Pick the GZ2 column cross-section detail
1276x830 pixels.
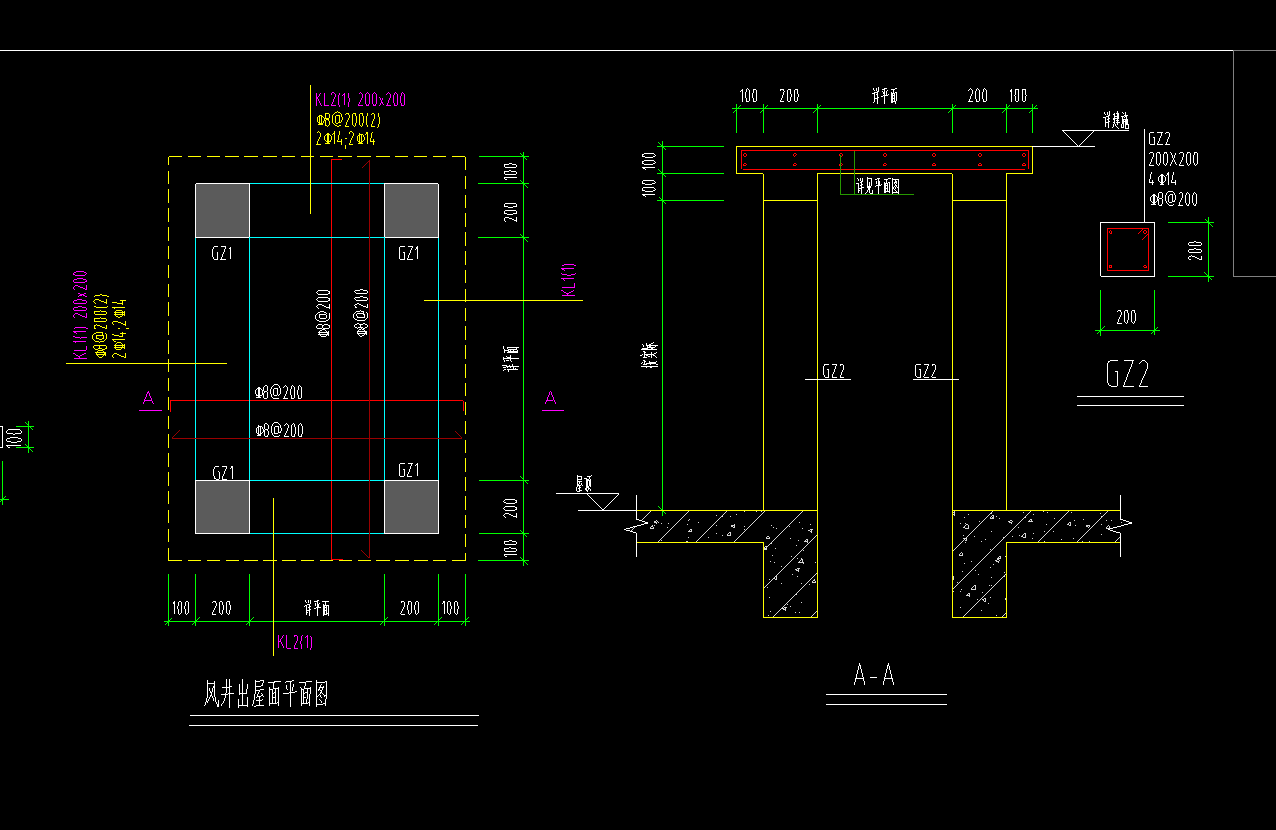[x=1127, y=249]
